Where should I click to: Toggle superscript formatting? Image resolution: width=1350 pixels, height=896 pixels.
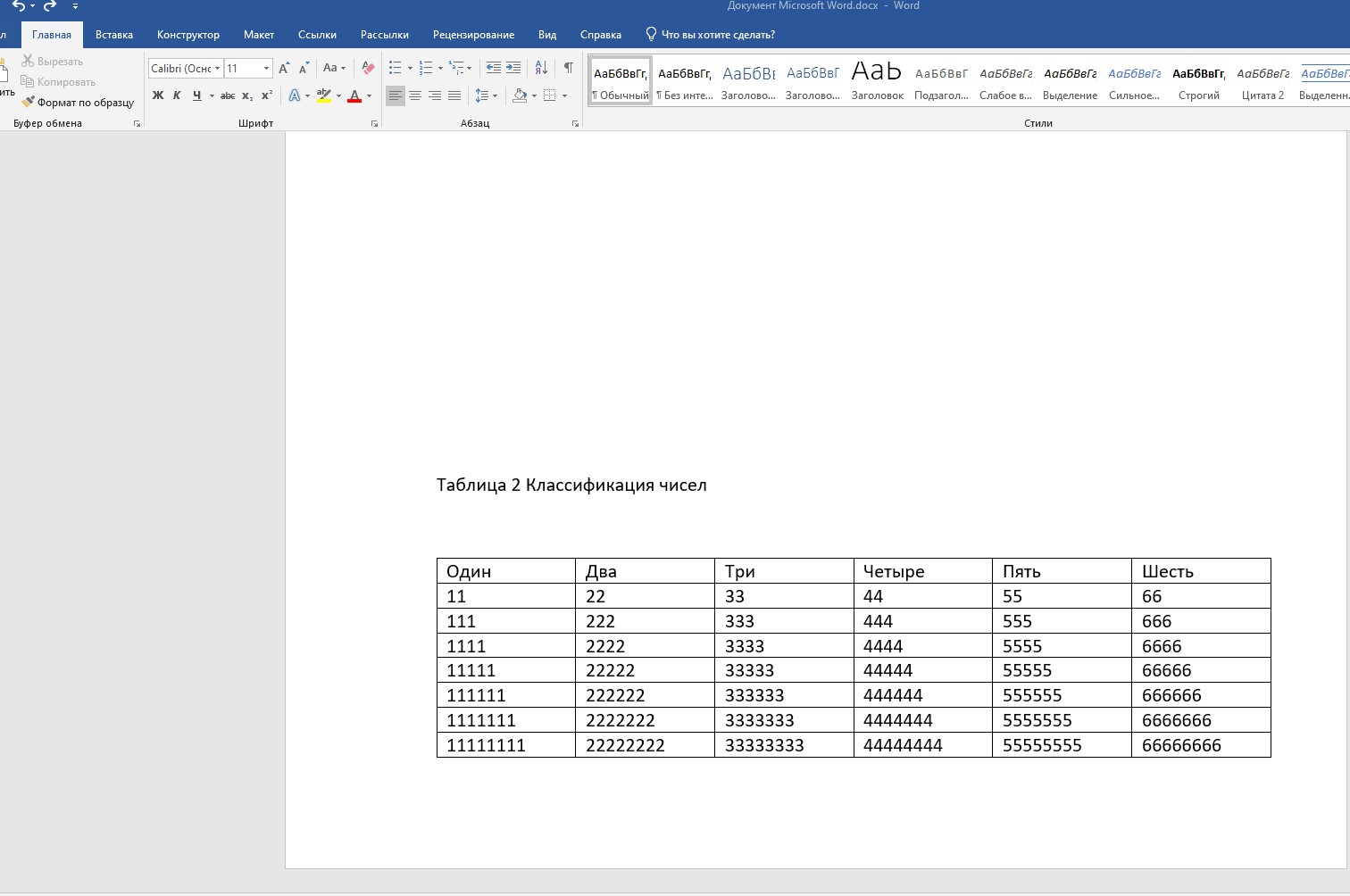267,95
